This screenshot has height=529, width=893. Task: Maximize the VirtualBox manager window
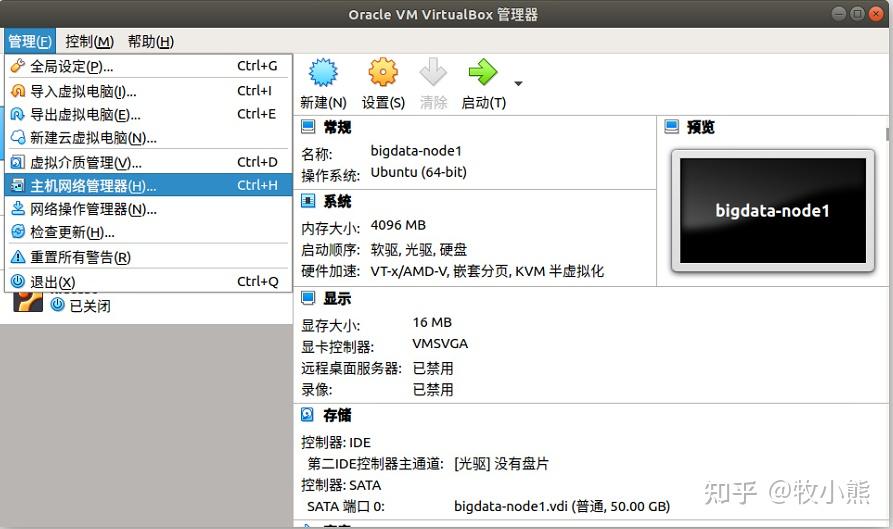[857, 14]
